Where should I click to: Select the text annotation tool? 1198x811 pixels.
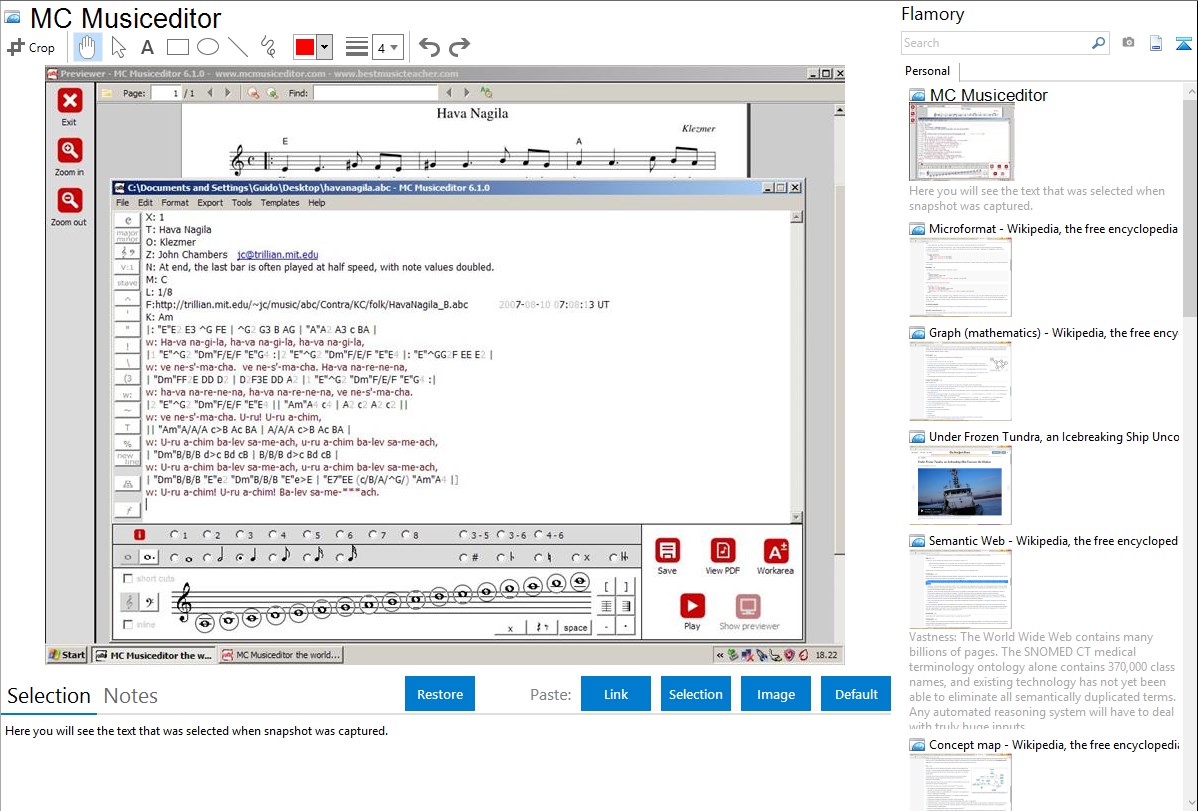click(x=147, y=47)
